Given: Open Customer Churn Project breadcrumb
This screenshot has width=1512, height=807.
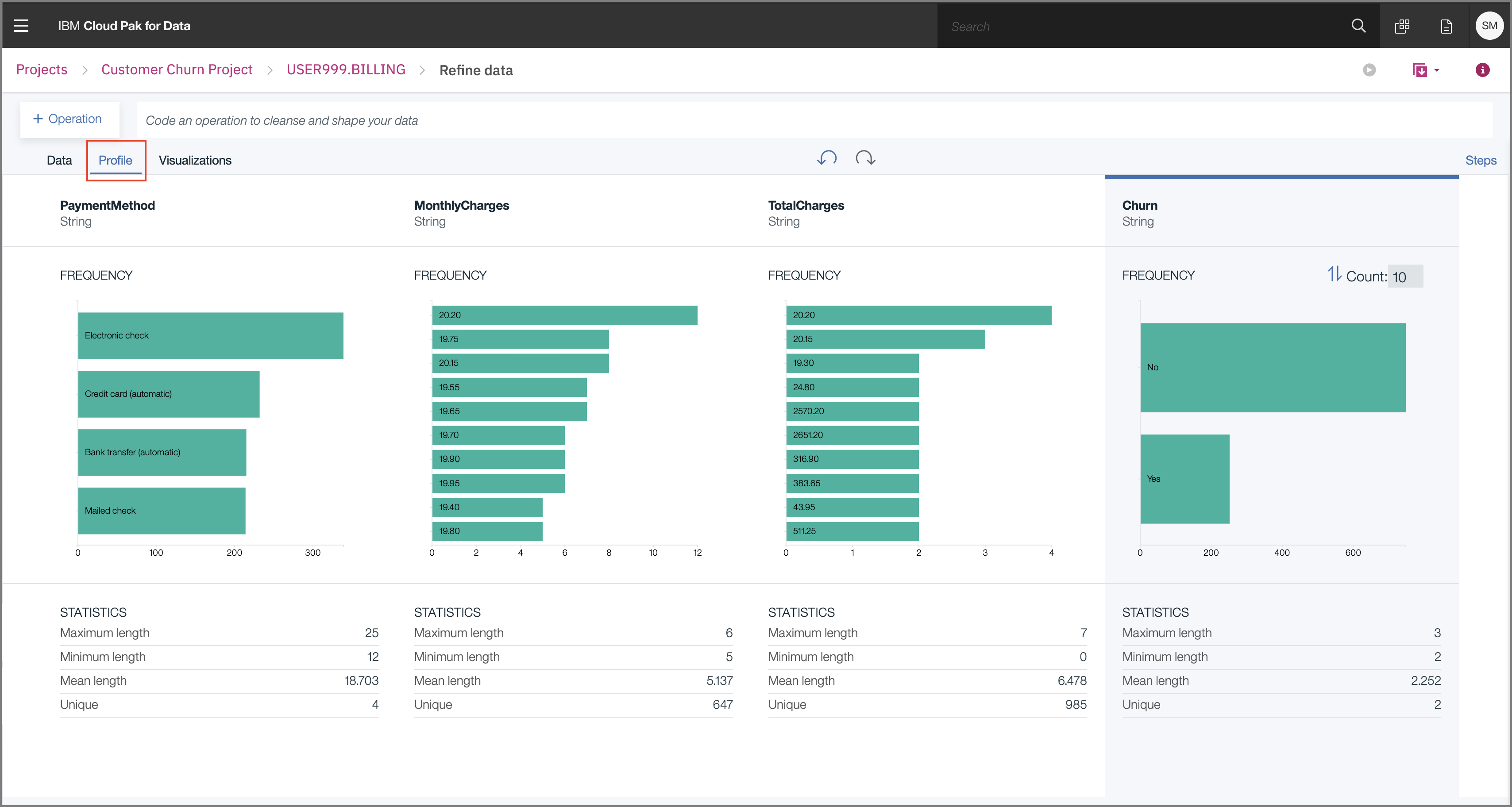Looking at the screenshot, I should point(177,70).
